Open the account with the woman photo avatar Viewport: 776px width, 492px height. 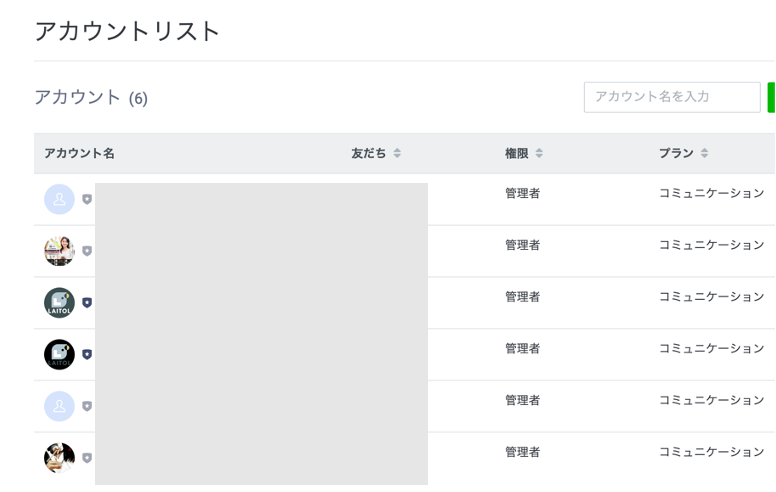click(x=59, y=251)
